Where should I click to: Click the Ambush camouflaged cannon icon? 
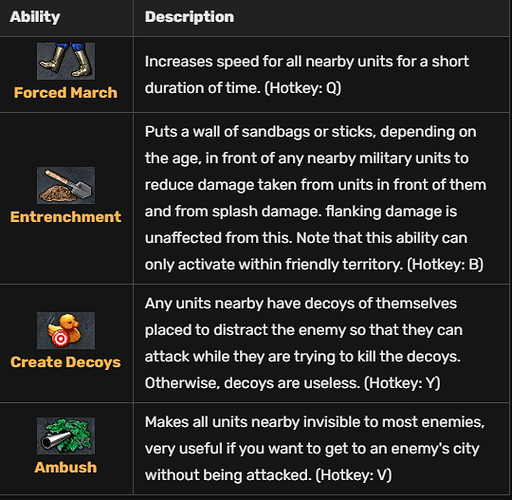click(66, 436)
